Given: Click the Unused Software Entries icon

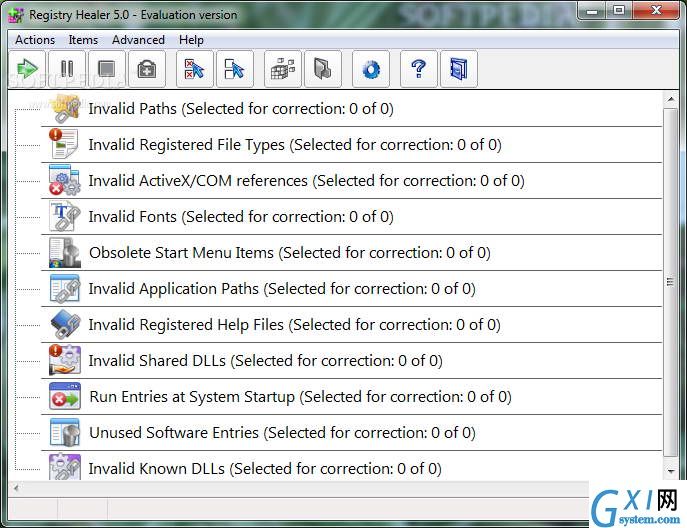Looking at the screenshot, I should point(65,432).
